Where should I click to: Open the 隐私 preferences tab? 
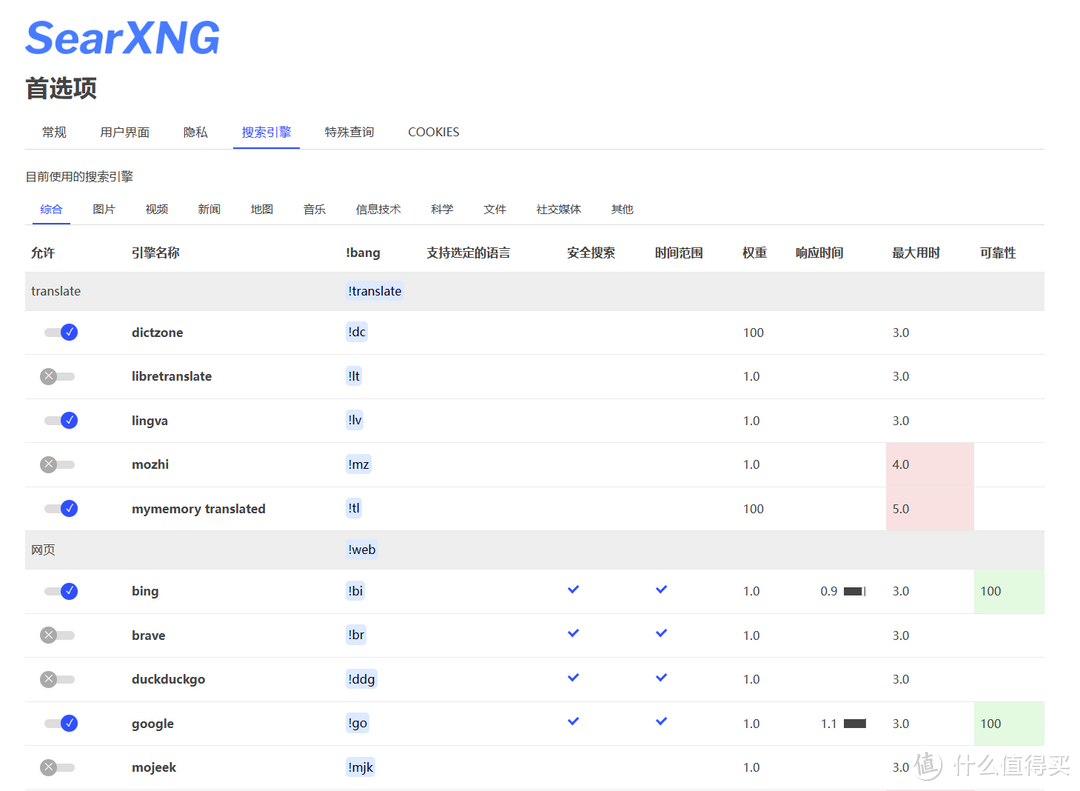tap(196, 132)
